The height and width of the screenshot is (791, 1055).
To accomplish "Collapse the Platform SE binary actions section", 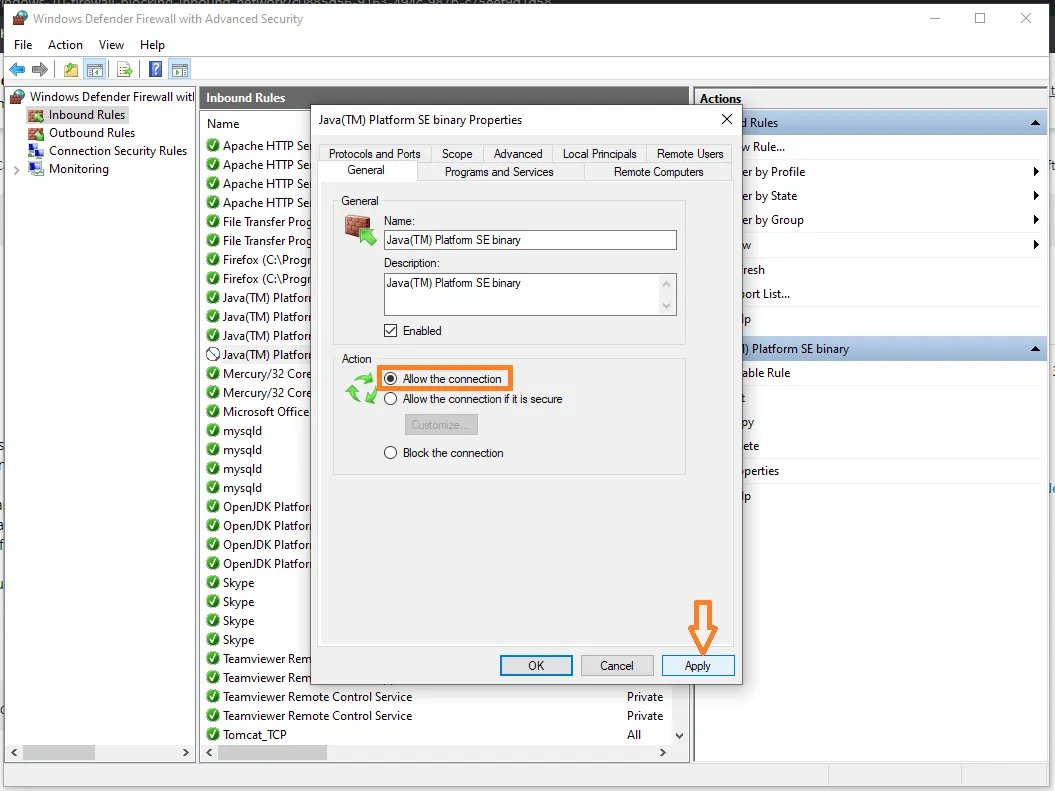I will point(1035,349).
